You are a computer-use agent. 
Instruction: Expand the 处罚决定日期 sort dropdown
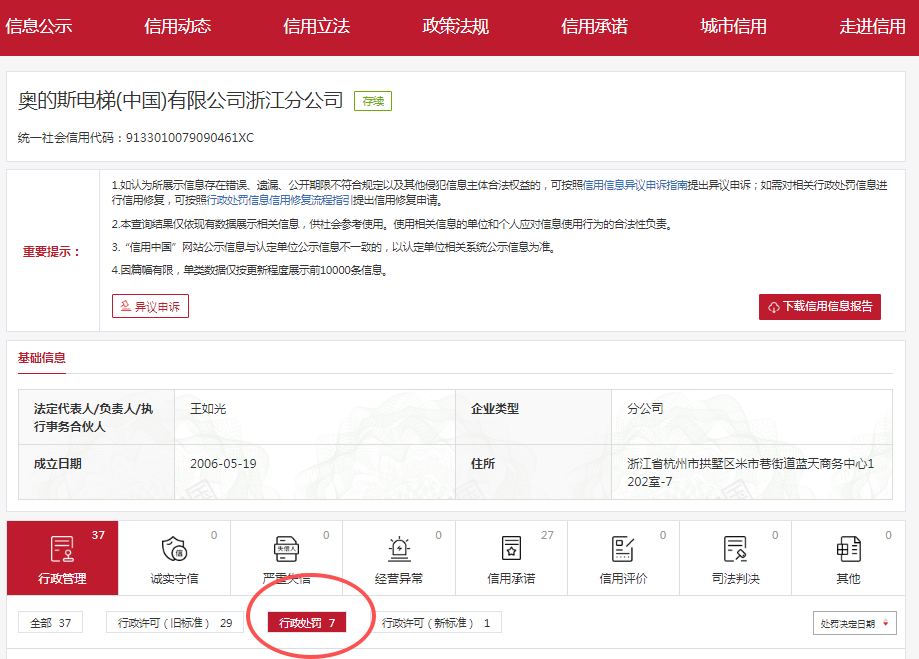(x=853, y=623)
